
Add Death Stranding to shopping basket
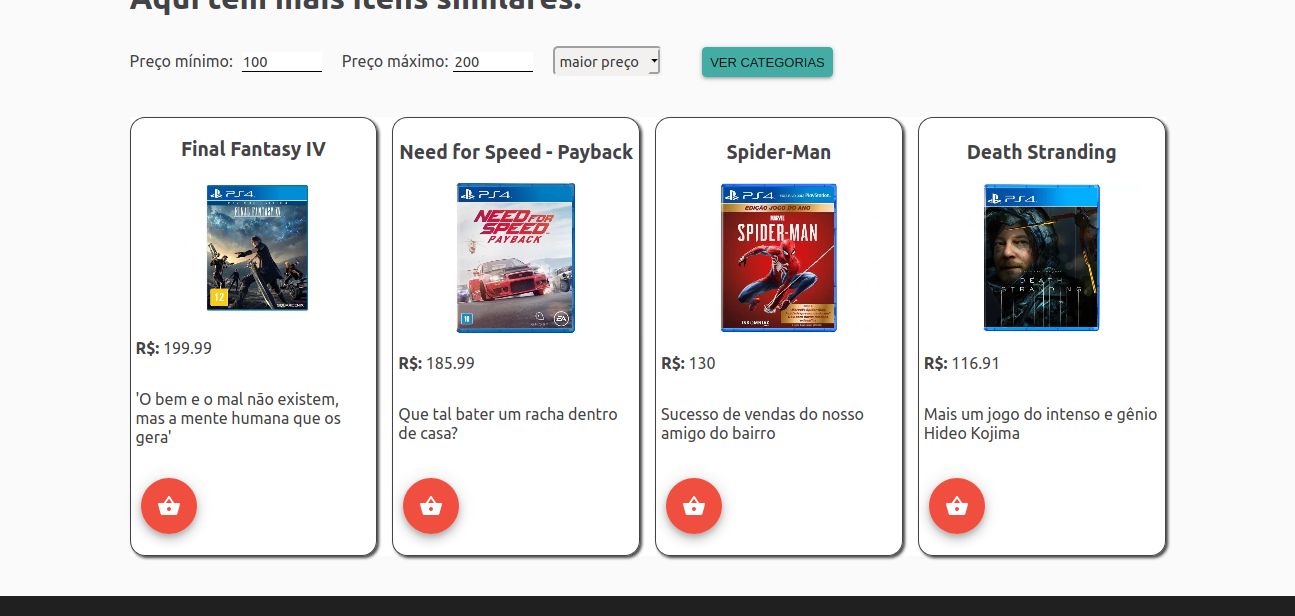[x=957, y=506]
